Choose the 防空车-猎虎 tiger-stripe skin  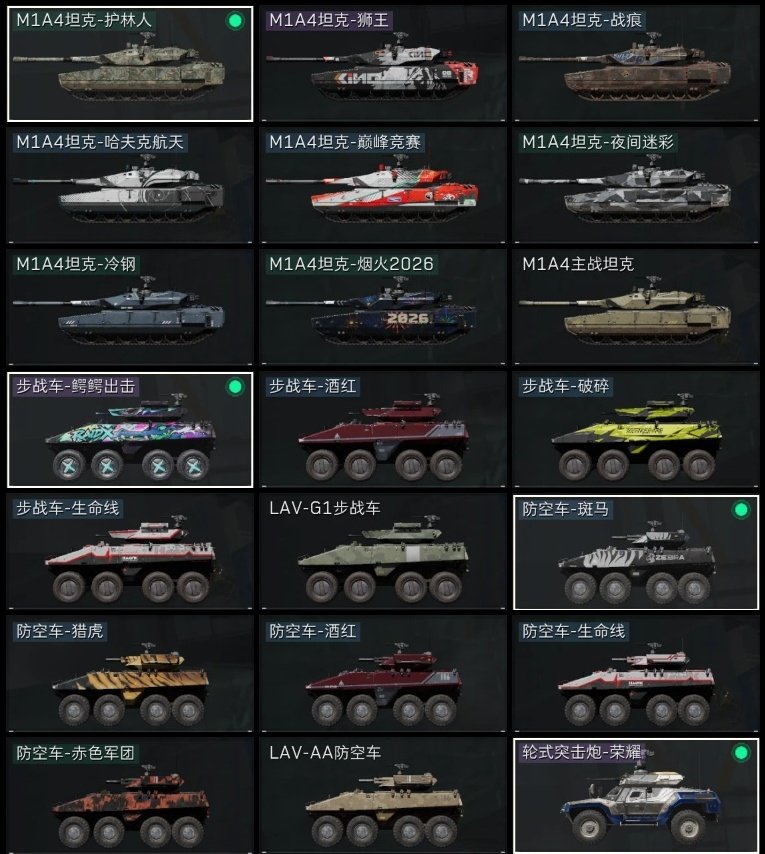point(130,674)
